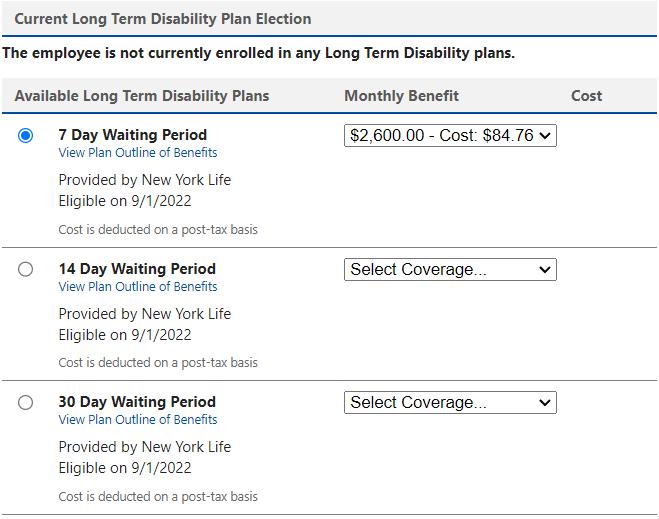The image size is (659, 519).
Task: Select the 7 Day Waiting Period radio button
Action: pyautogui.click(x=26, y=135)
